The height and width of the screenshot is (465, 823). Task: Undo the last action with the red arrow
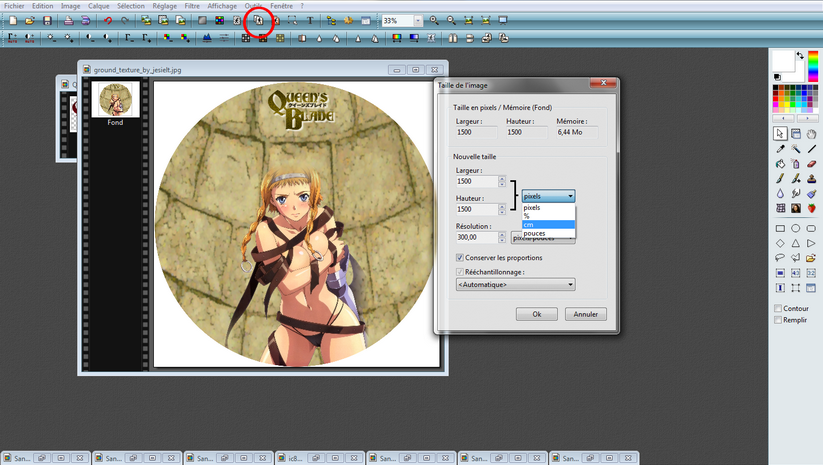coord(108,20)
